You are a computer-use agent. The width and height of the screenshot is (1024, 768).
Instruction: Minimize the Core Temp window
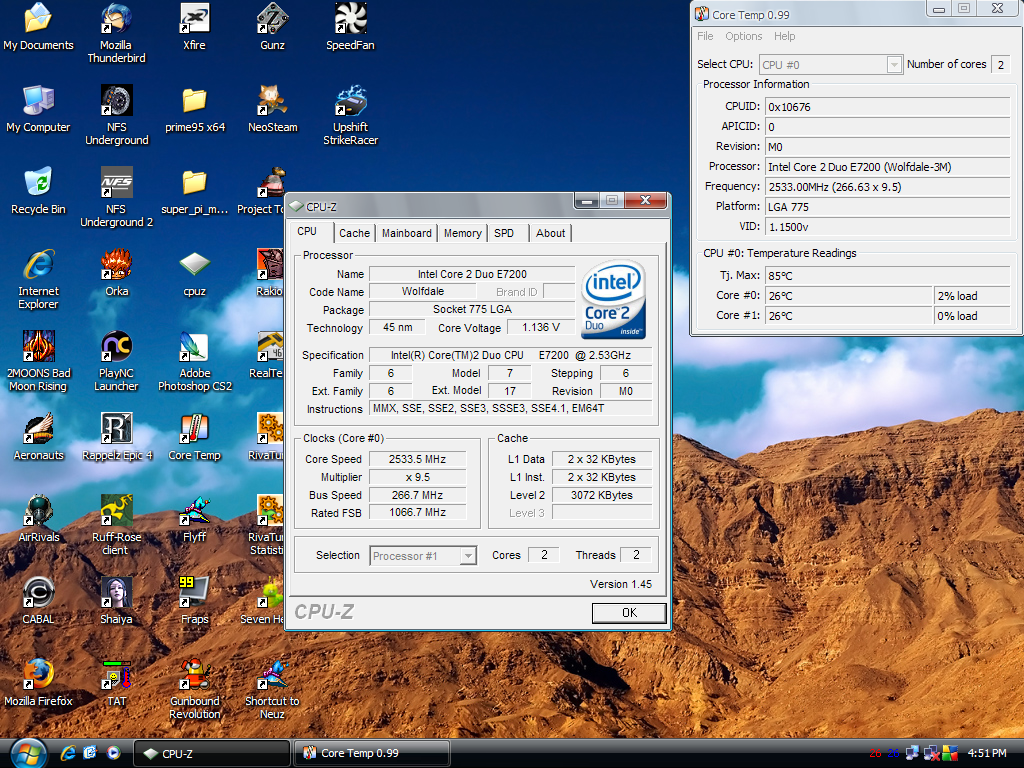[x=939, y=9]
